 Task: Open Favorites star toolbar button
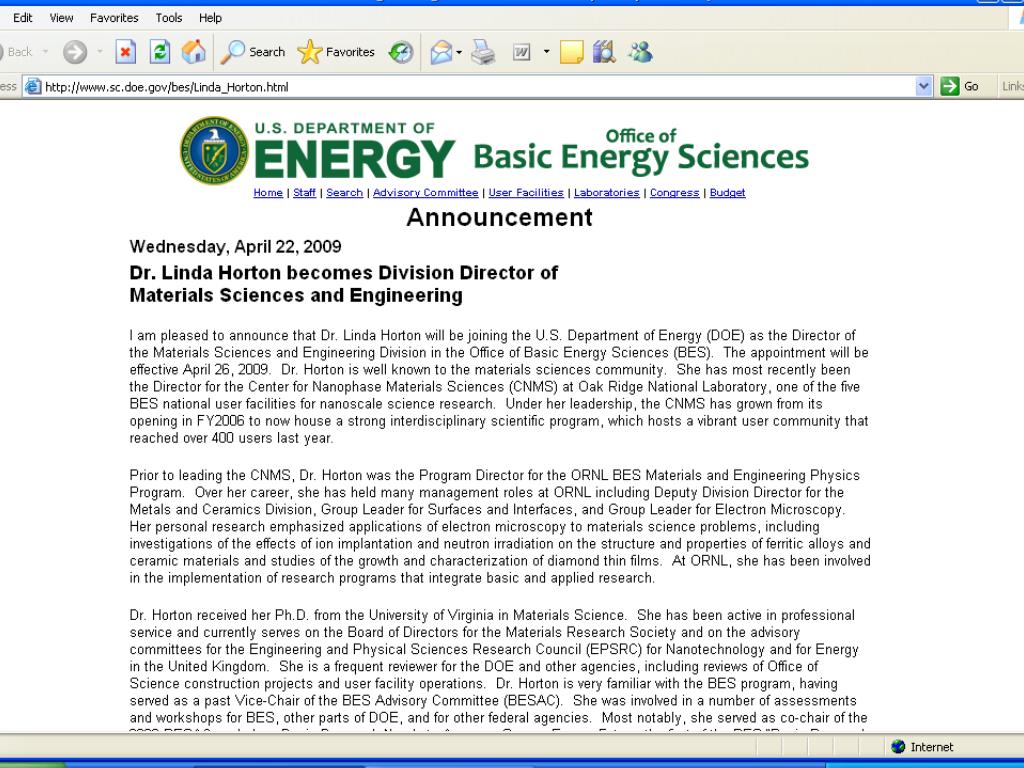coord(336,52)
